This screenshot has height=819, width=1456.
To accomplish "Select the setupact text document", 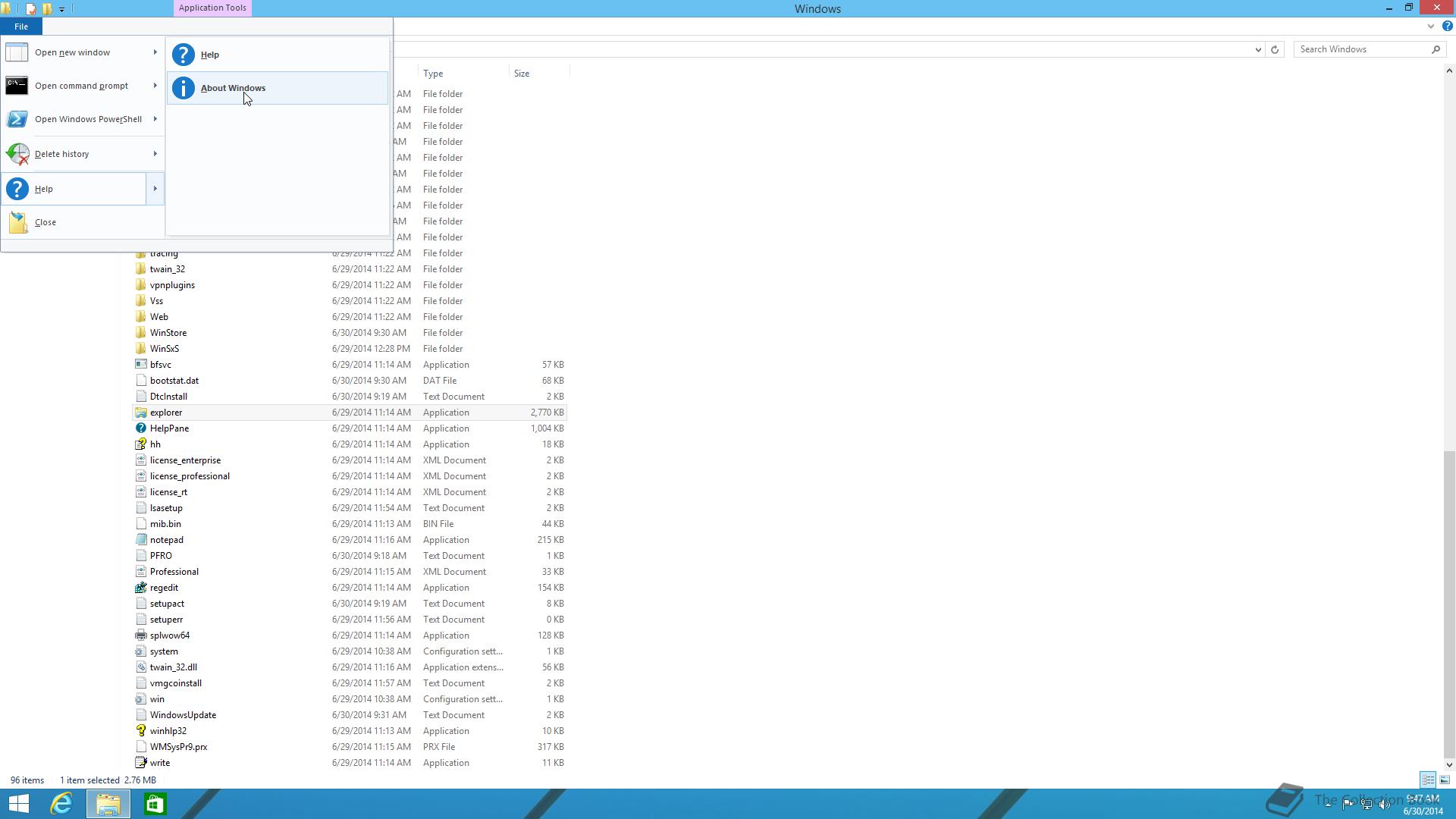I will (167, 604).
